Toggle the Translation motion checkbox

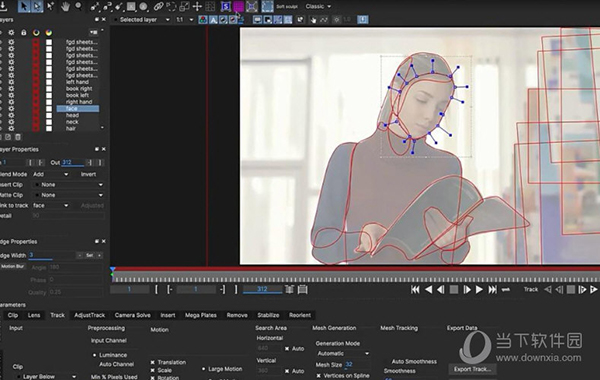click(x=153, y=362)
